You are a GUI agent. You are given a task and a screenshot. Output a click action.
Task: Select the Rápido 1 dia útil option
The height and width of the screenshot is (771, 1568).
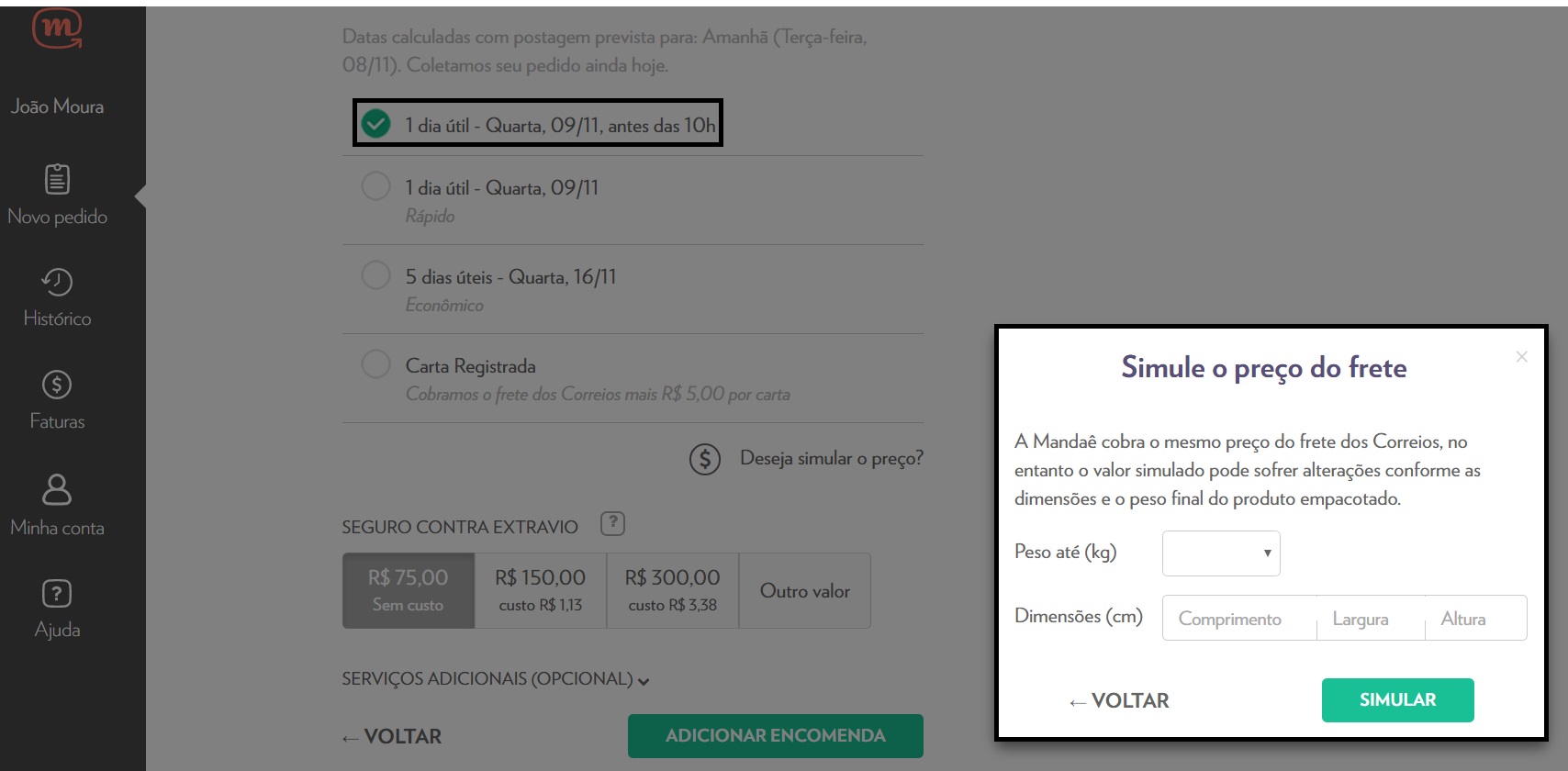point(375,186)
